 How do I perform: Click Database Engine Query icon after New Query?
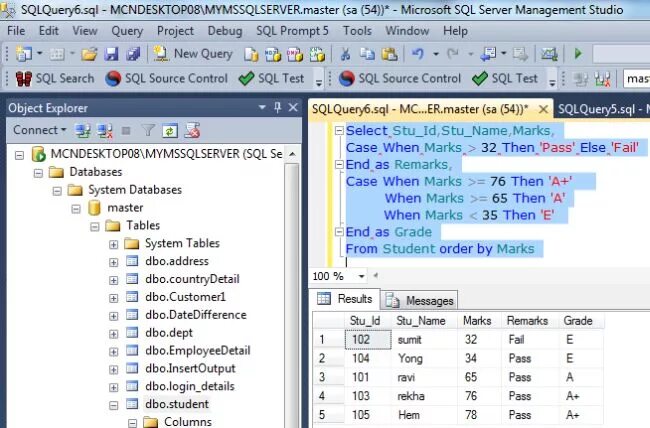251,54
